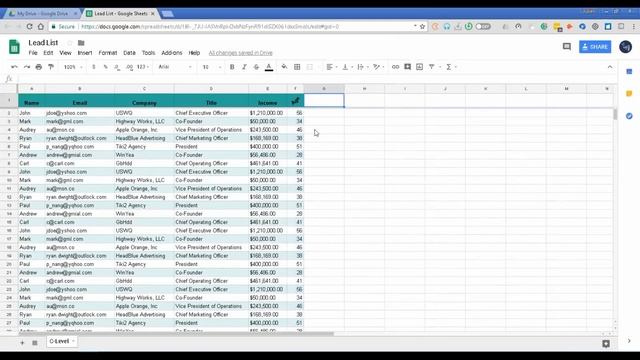This screenshot has height=360, width=640.
Task: Click the Print icon
Action: coord(39,67)
